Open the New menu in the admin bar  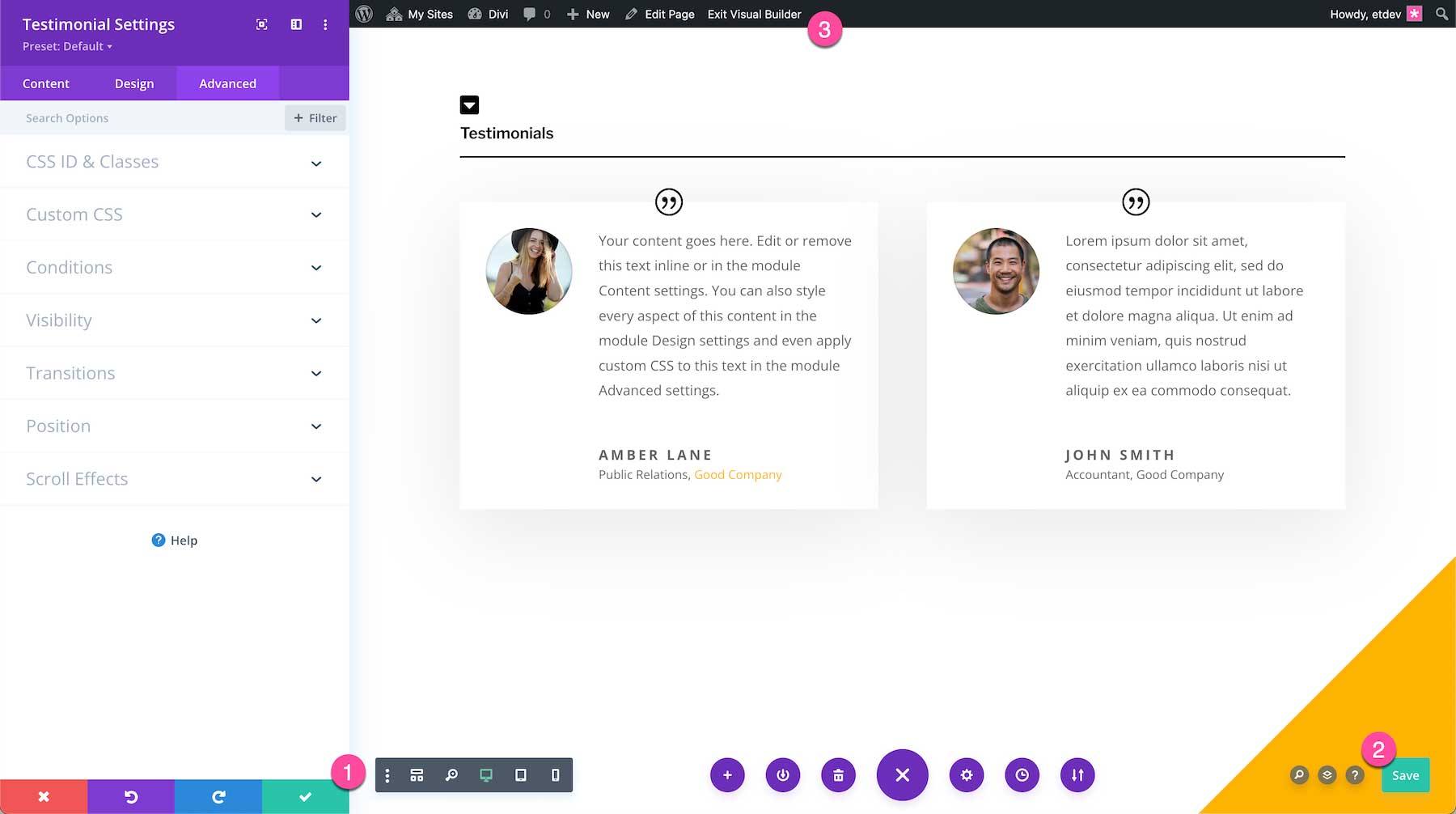(x=588, y=14)
